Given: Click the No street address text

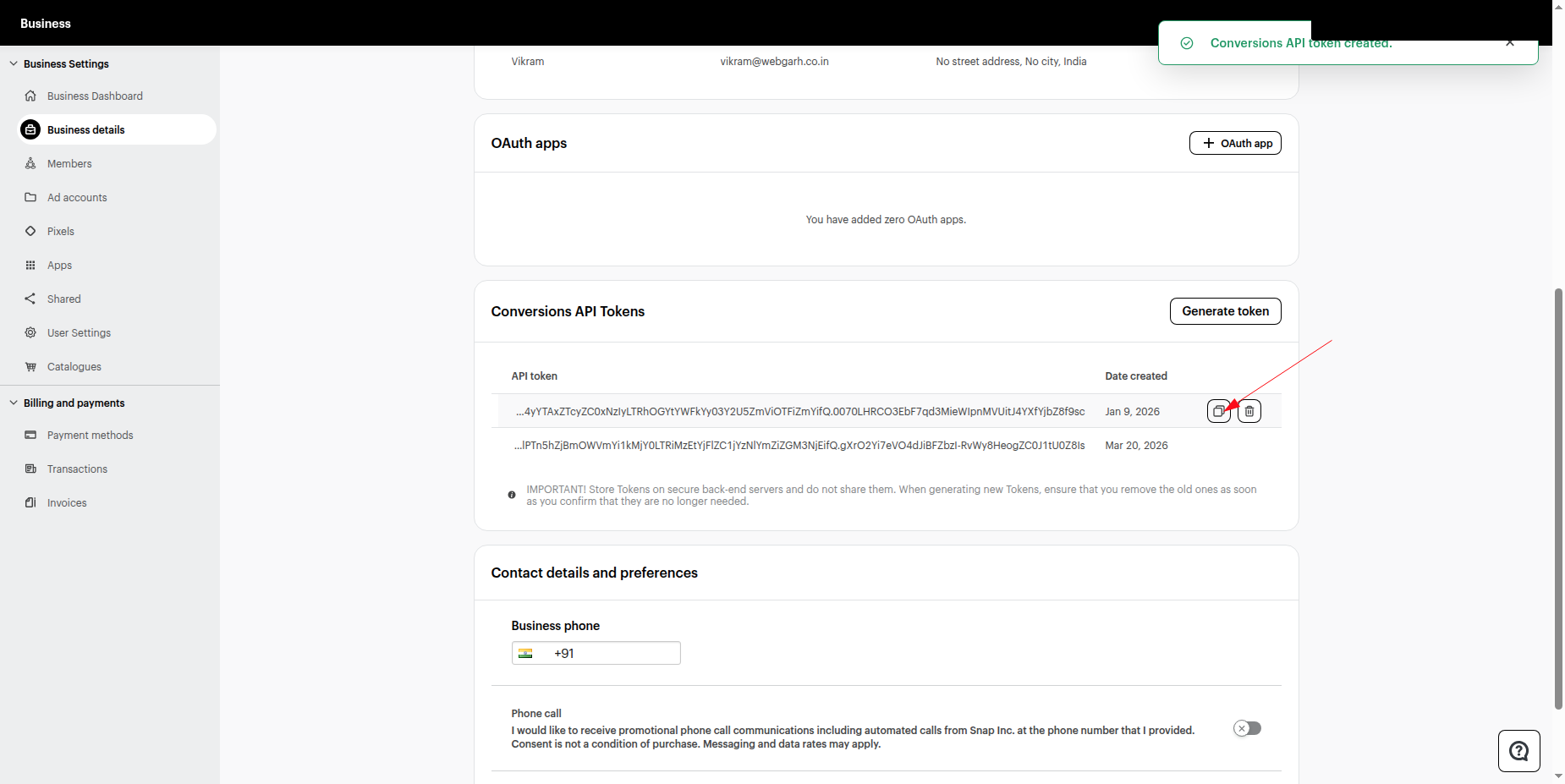Looking at the screenshot, I should (x=1011, y=61).
